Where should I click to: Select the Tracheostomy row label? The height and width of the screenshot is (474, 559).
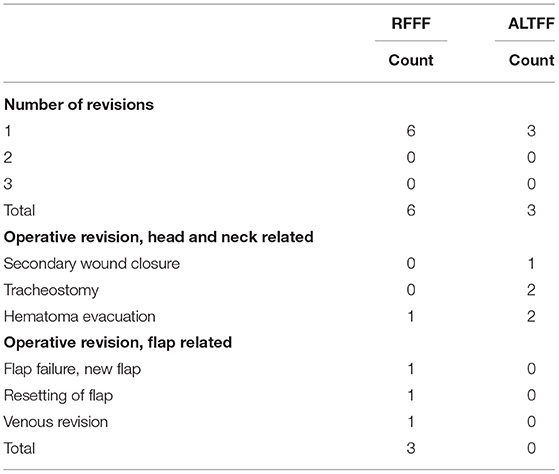[51, 290]
